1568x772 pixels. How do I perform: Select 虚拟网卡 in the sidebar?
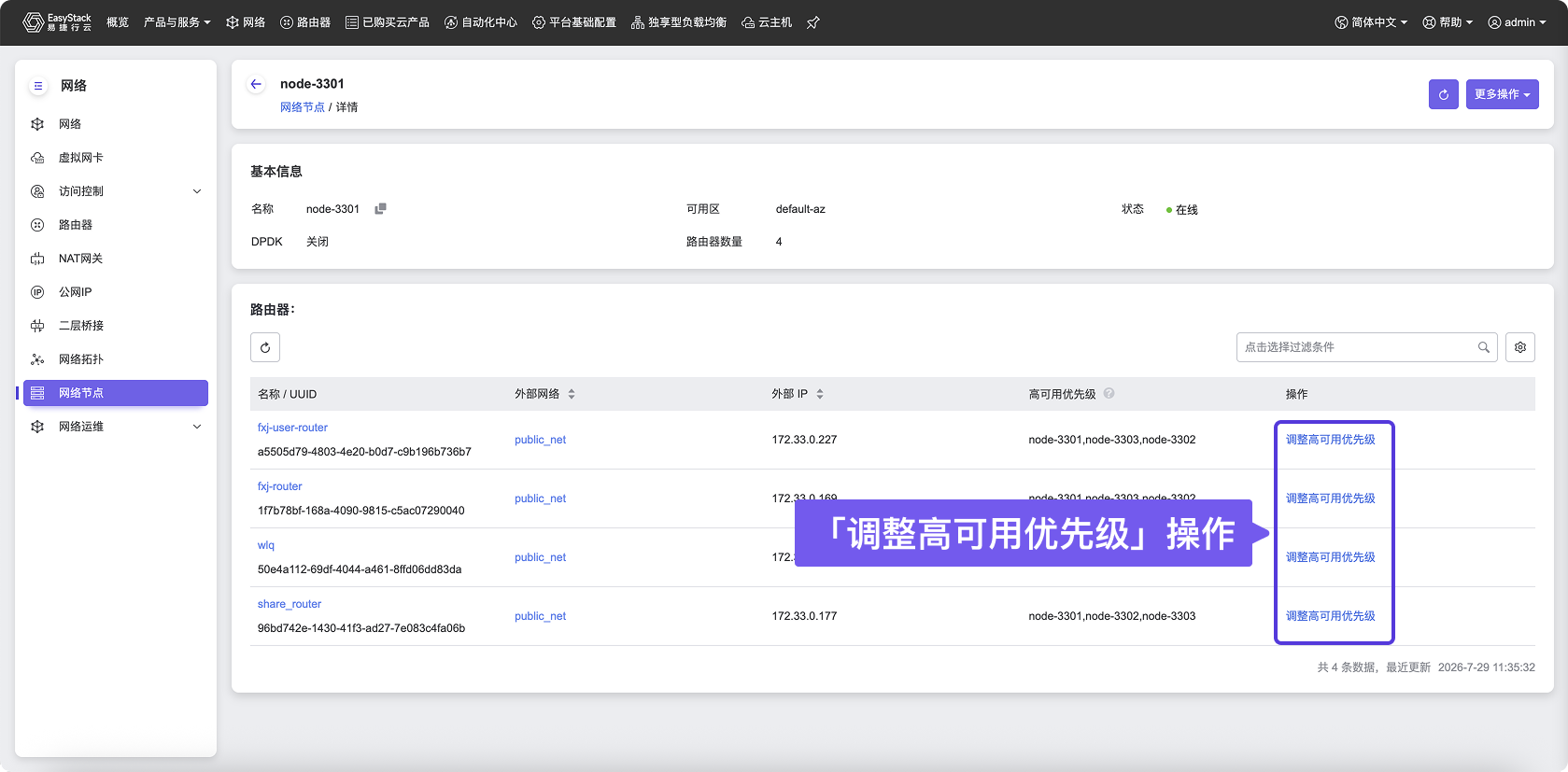point(116,158)
